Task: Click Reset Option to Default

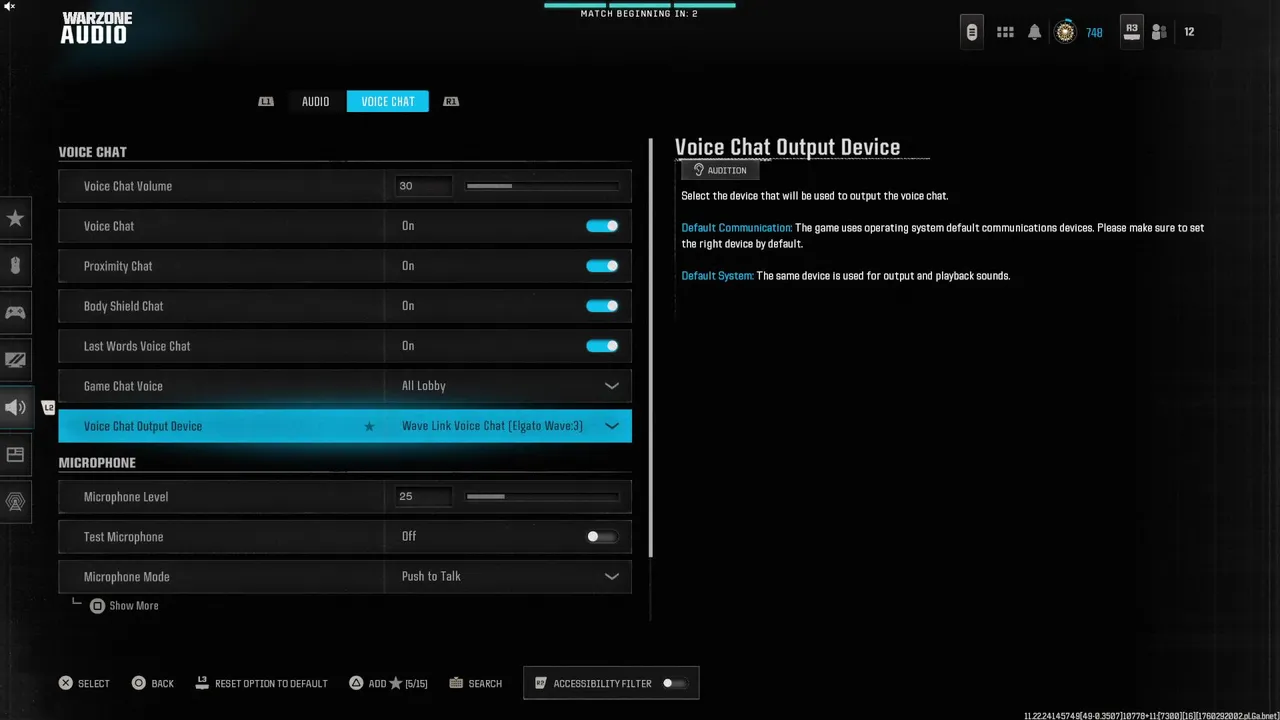Action: (x=271, y=684)
